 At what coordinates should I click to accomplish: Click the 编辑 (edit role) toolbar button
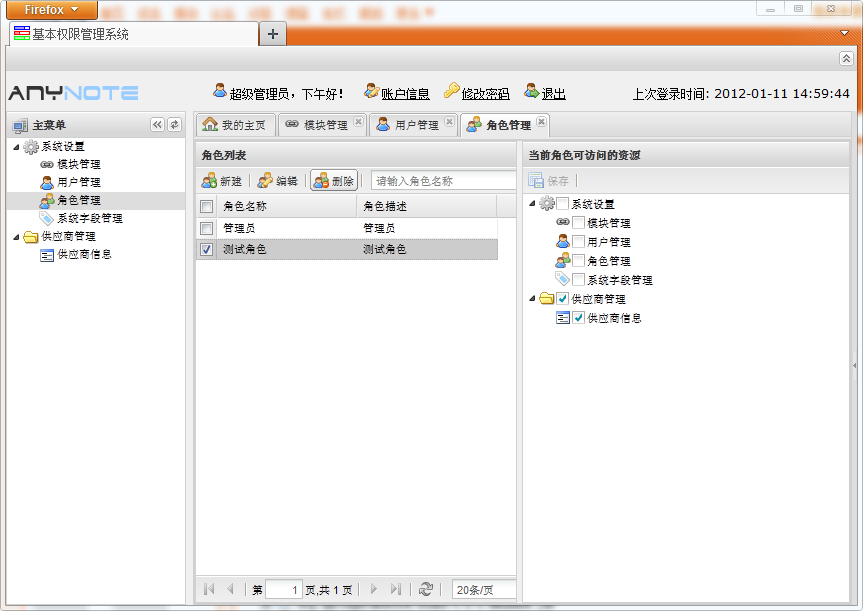coord(278,181)
